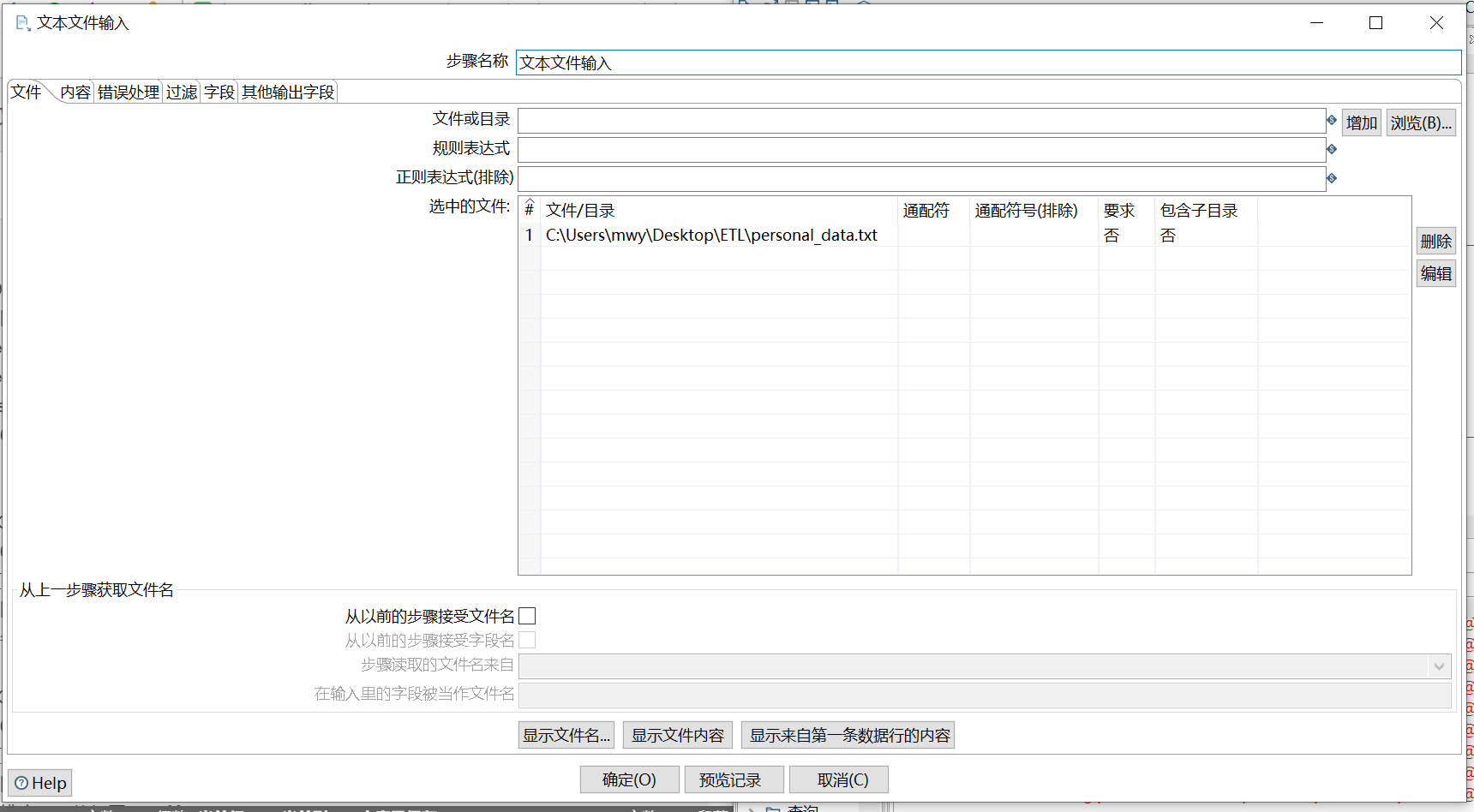
Task: Click the 文件或目录 input field
Action: click(921, 121)
